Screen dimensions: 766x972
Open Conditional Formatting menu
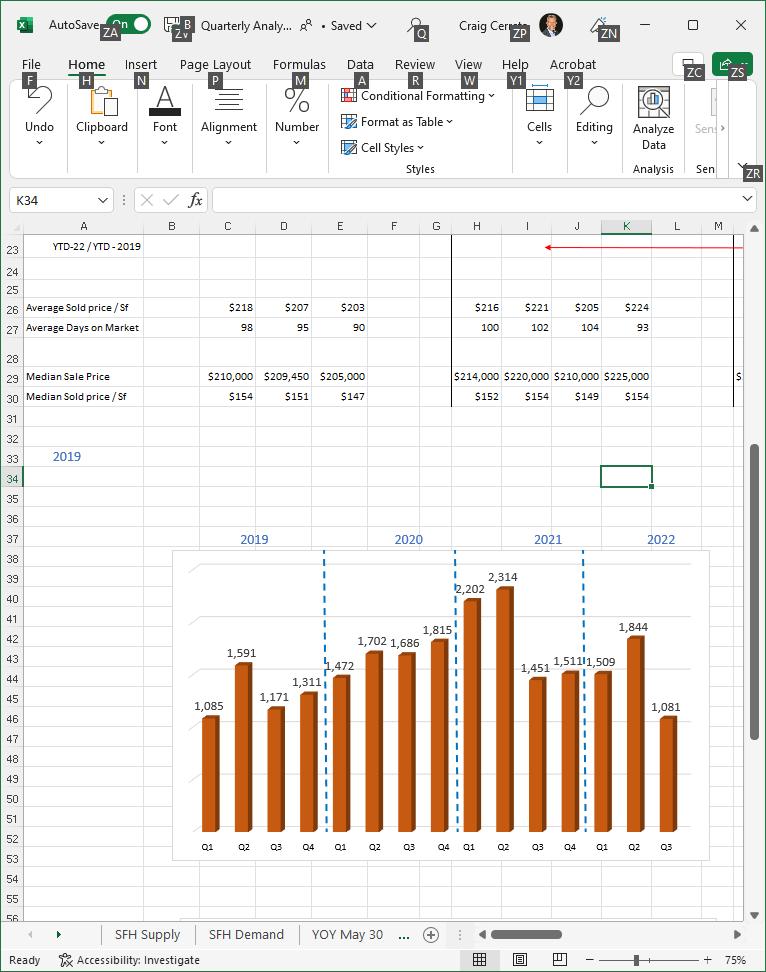click(x=418, y=95)
